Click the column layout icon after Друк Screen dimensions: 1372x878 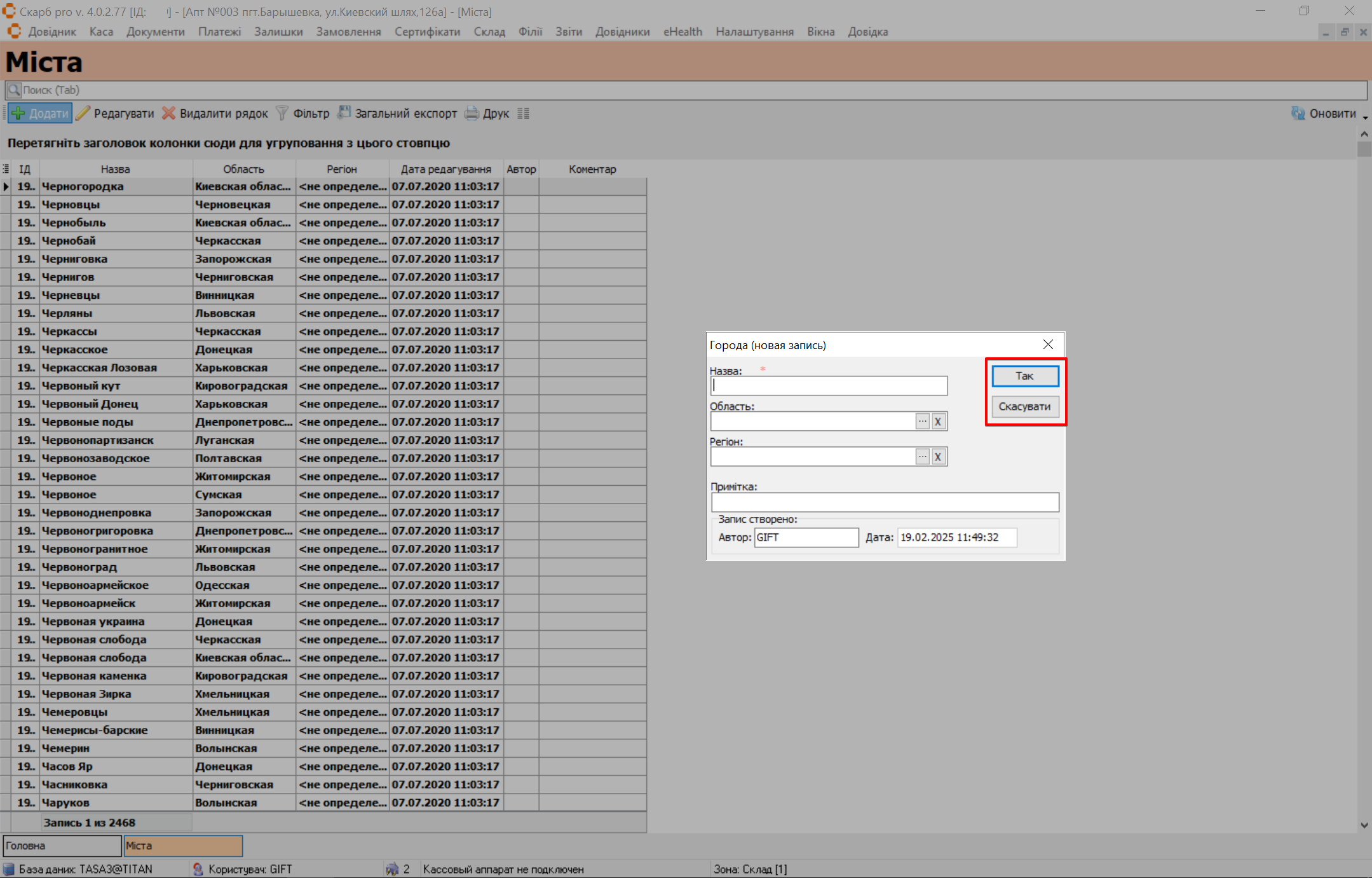523,113
